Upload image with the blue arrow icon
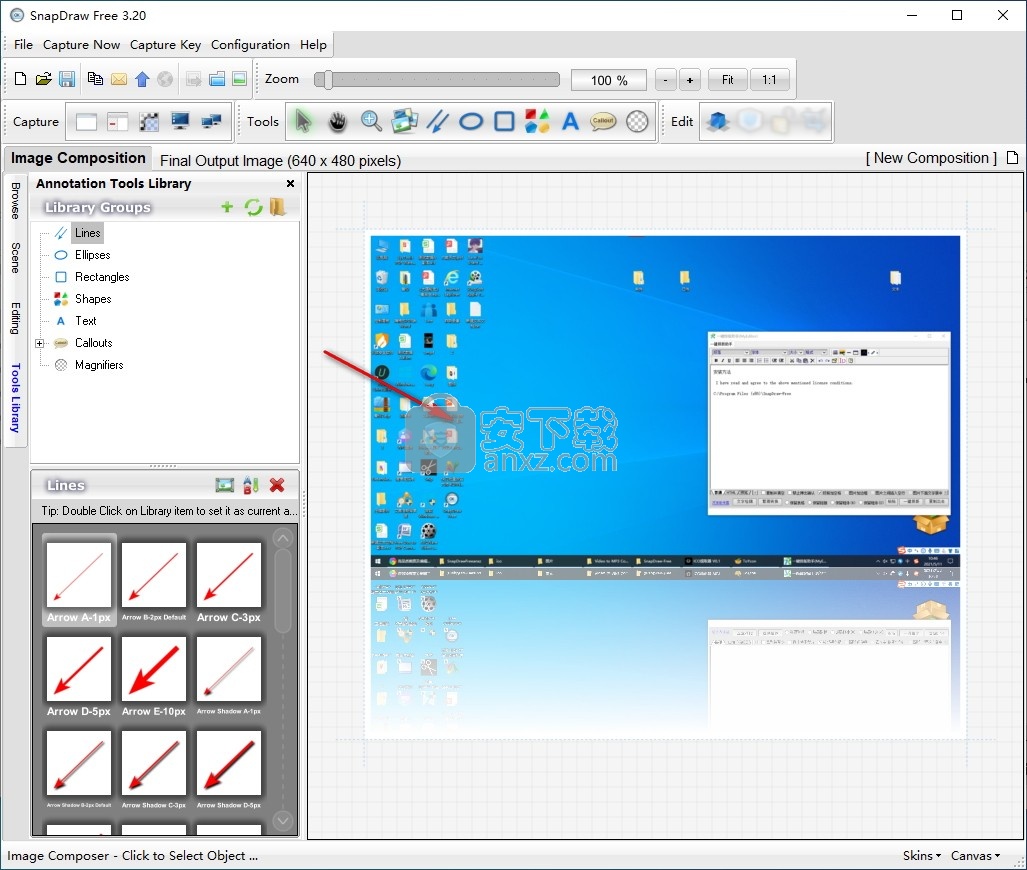 [142, 79]
